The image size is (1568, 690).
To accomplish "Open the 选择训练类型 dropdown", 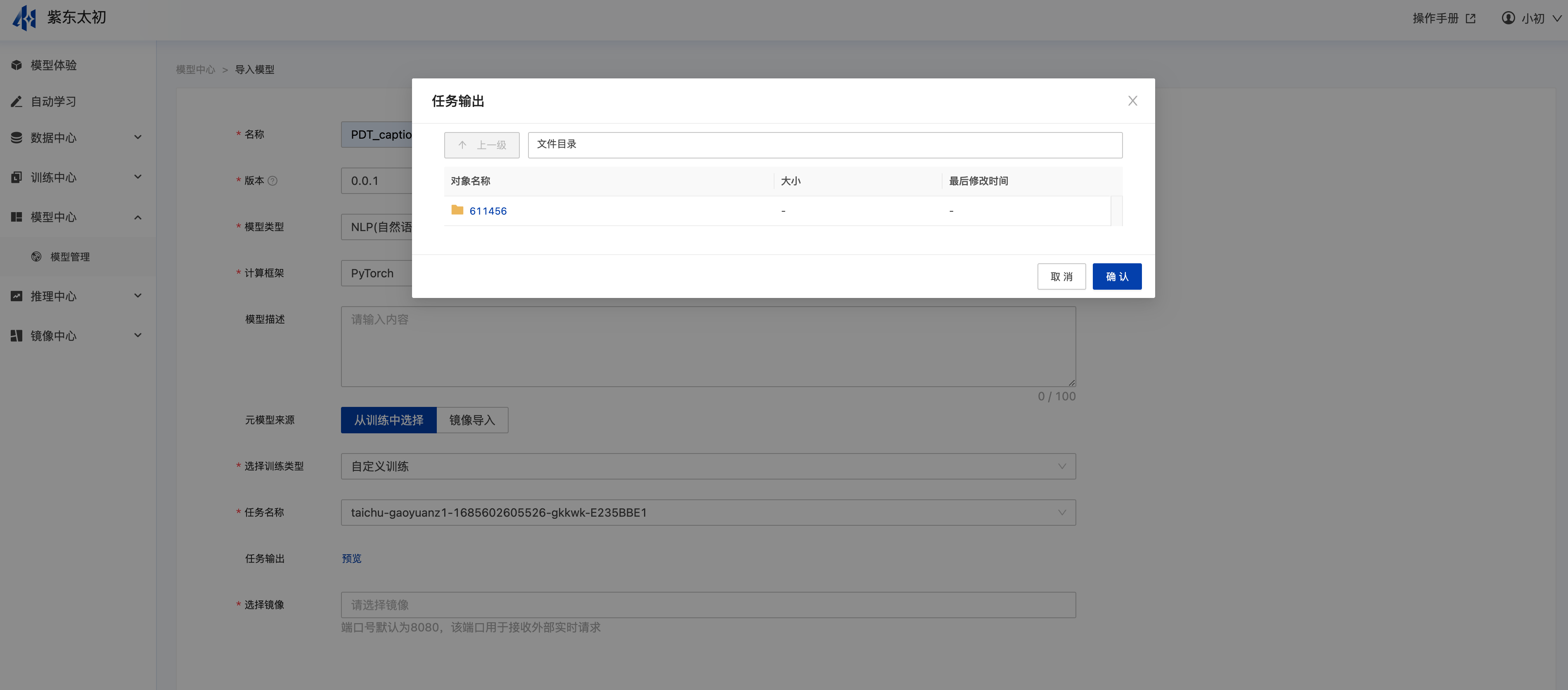I will point(708,466).
